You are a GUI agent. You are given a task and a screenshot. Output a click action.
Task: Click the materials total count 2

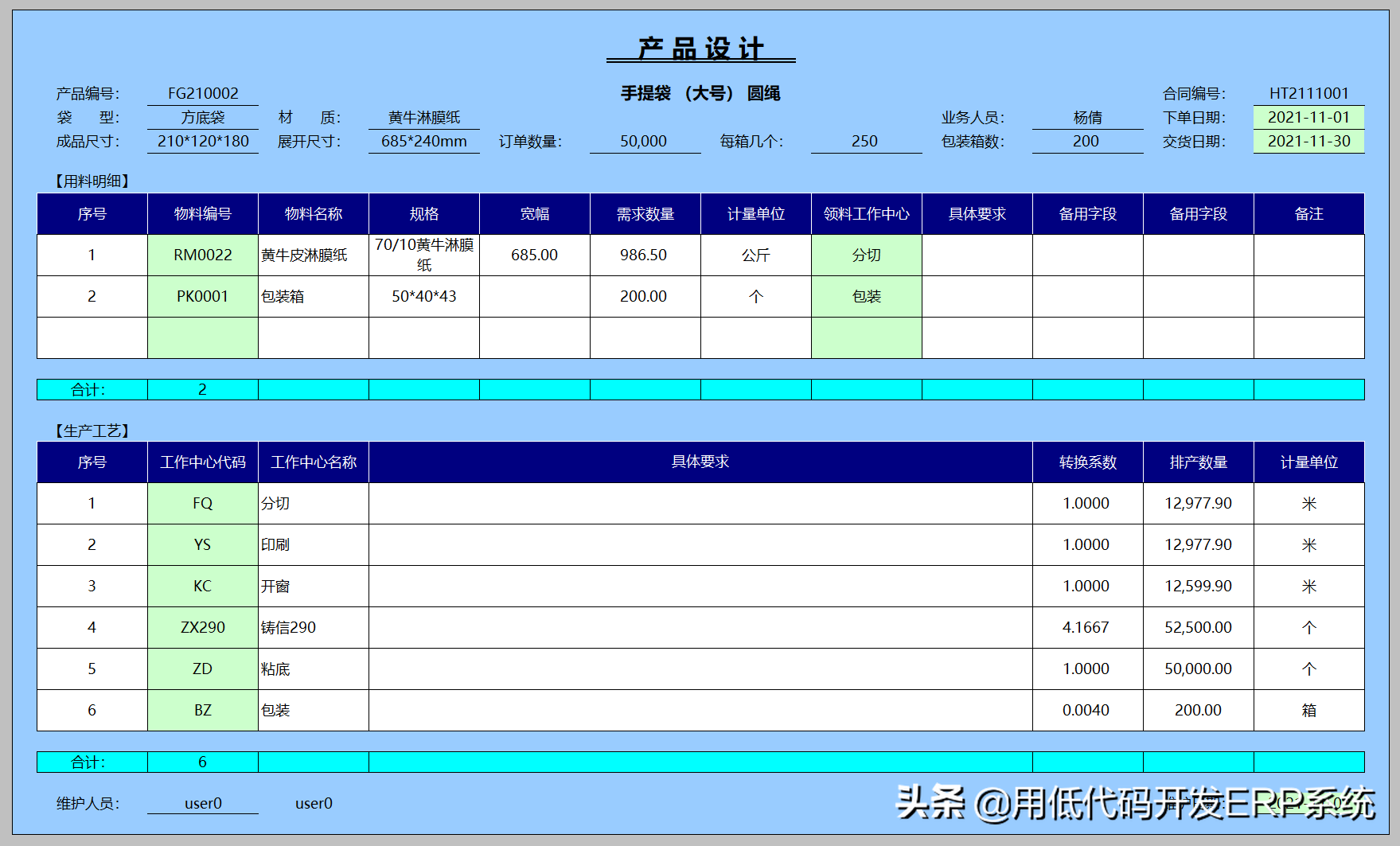[x=203, y=390]
